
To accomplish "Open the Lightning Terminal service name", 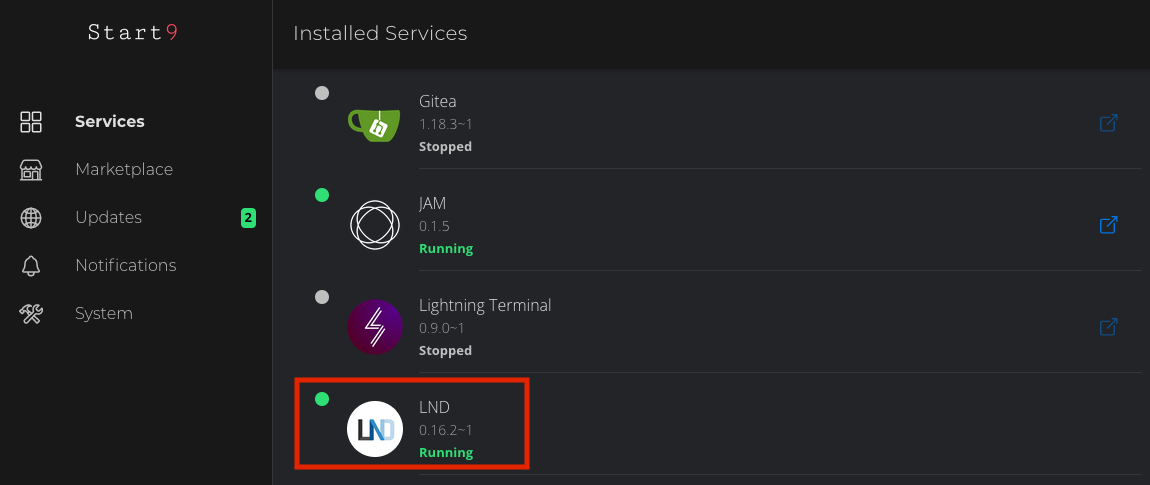I will [485, 305].
